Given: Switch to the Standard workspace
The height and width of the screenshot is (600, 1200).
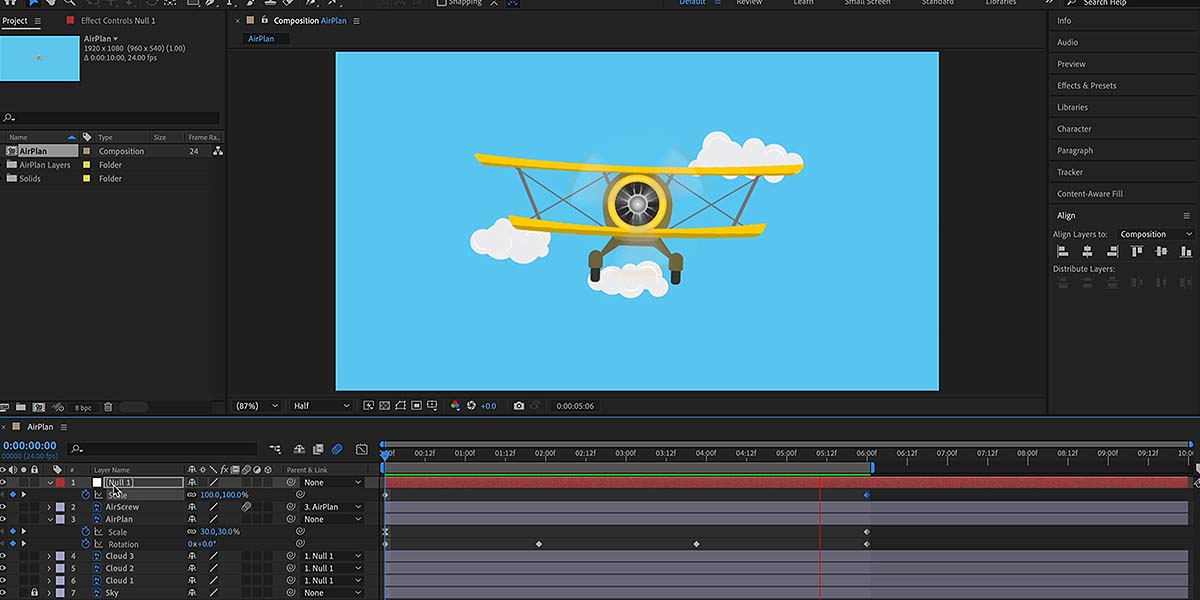Looking at the screenshot, I should 937,3.
